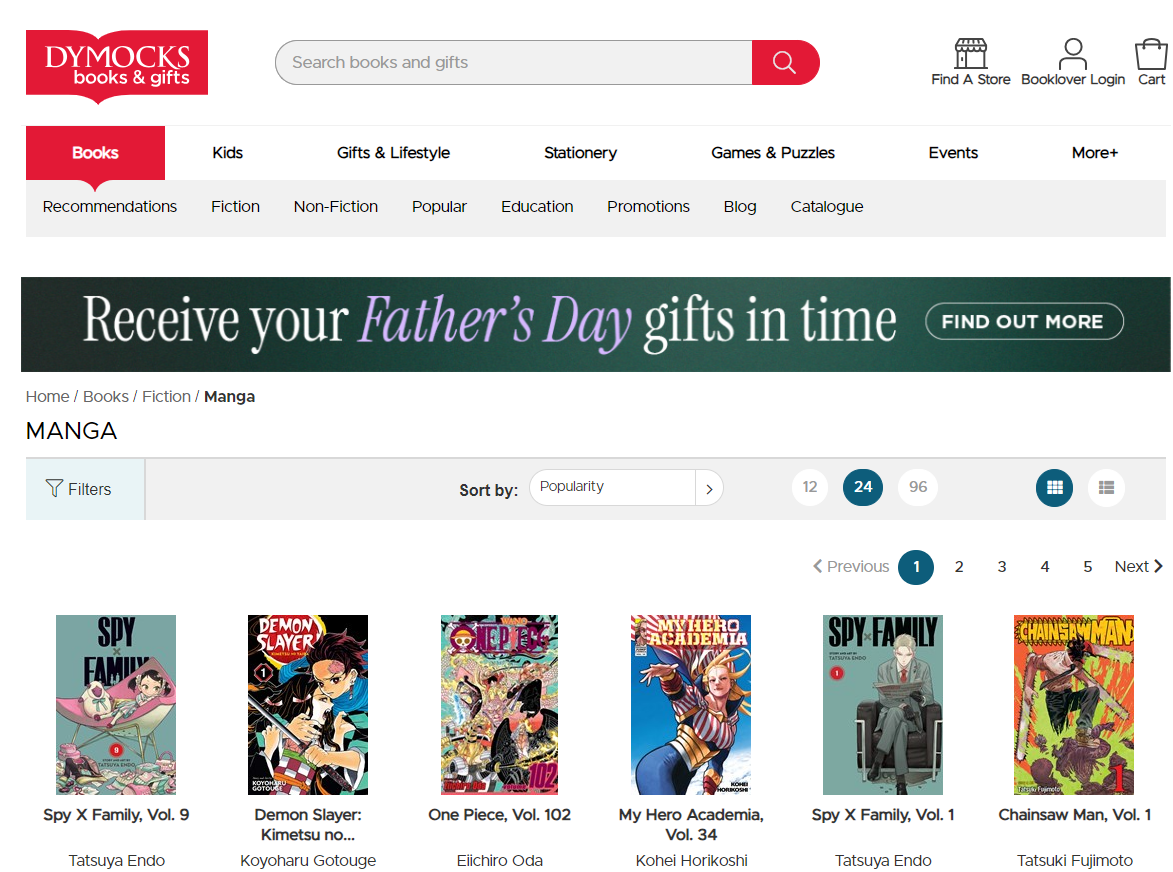This screenshot has width=1173, height=872.
Task: Type in the Search books and gifts field
Action: [513, 63]
